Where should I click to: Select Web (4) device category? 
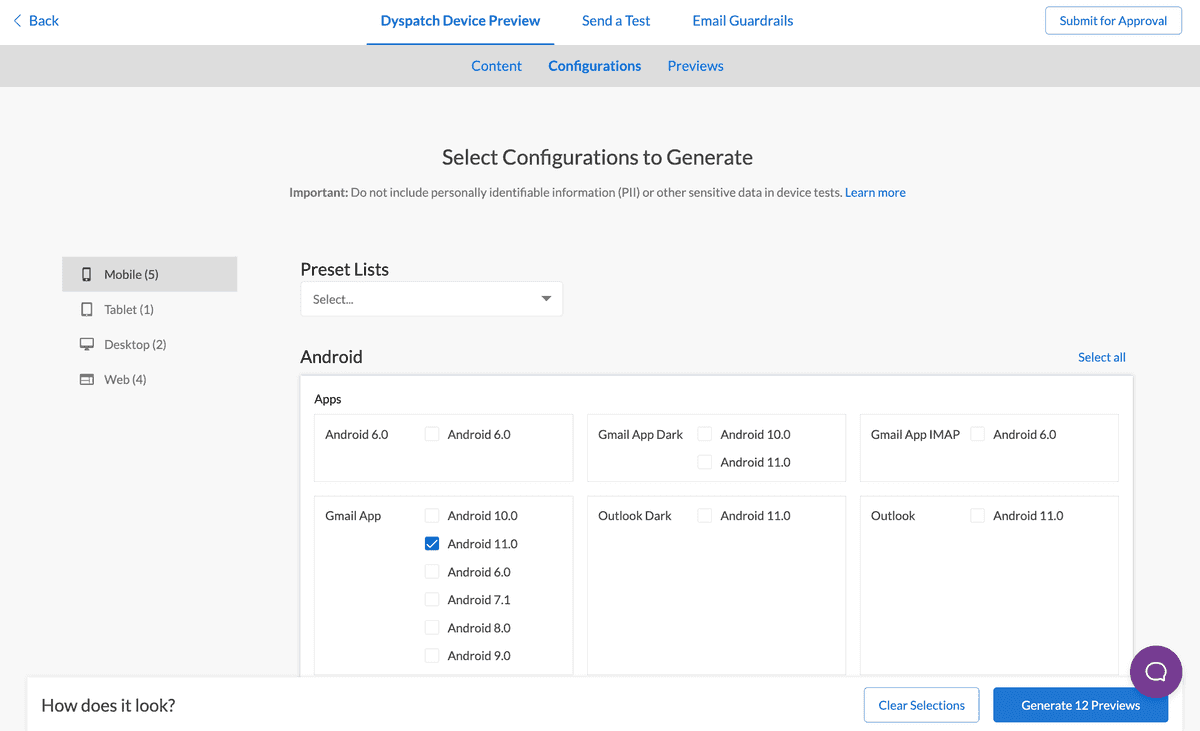click(149, 380)
